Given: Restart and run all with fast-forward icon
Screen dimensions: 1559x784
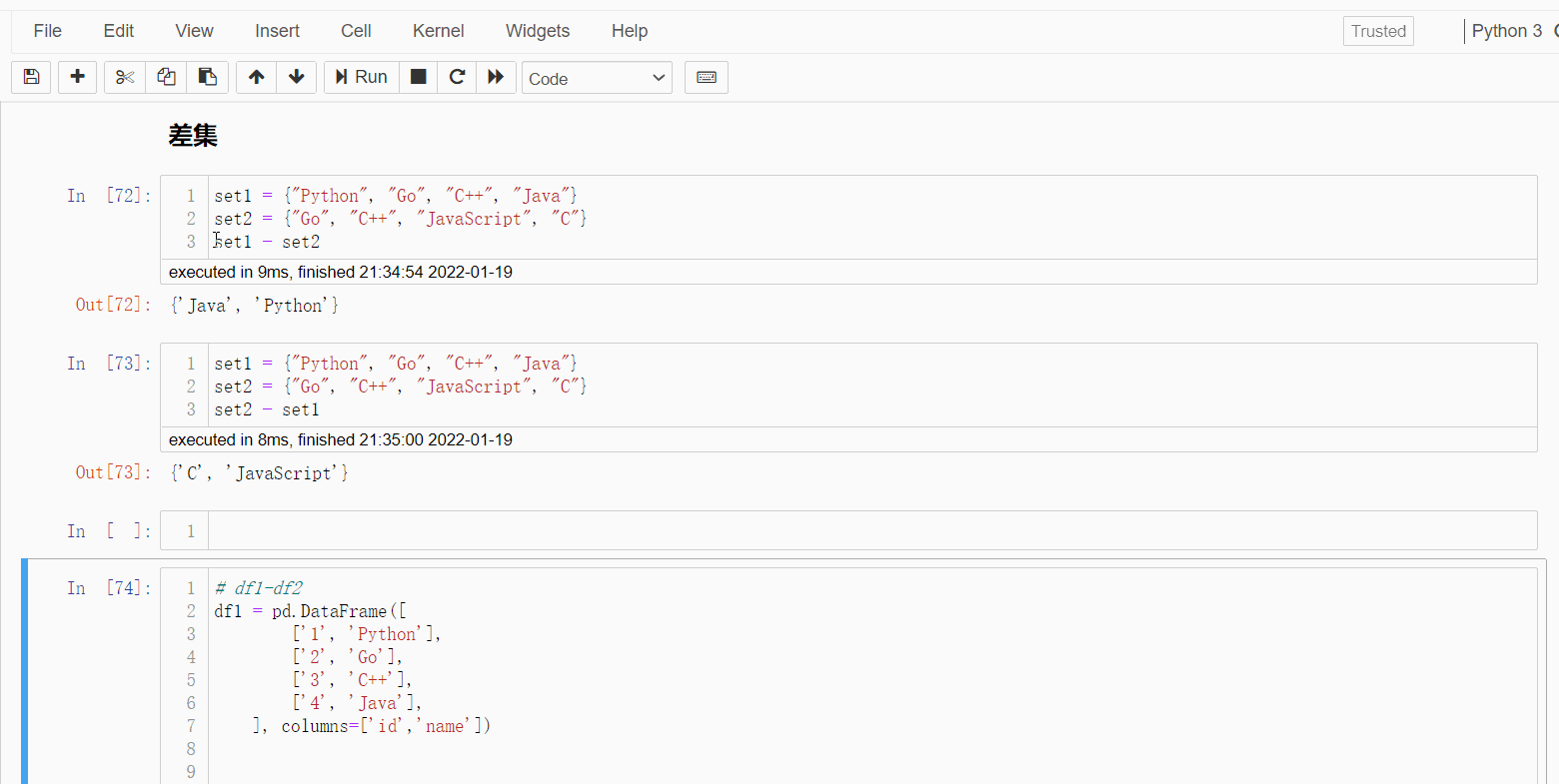Looking at the screenshot, I should point(496,77).
